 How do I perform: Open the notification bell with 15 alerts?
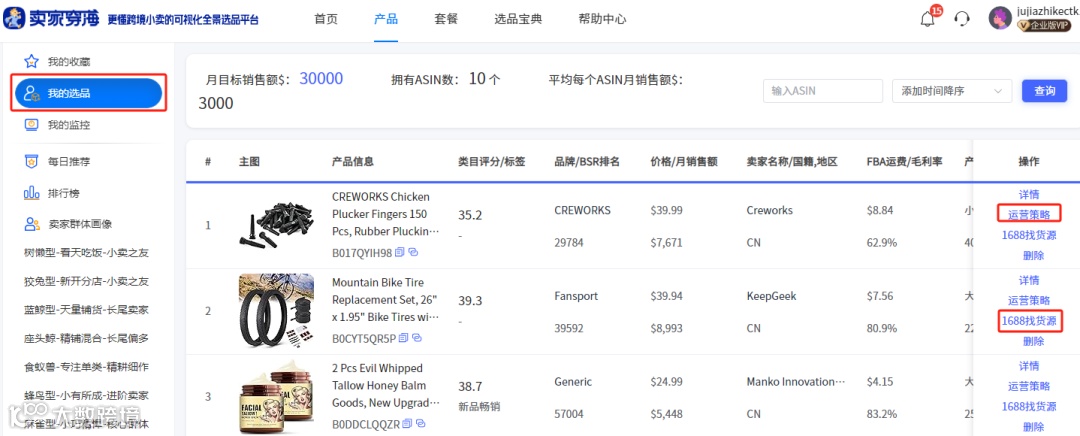[928, 19]
